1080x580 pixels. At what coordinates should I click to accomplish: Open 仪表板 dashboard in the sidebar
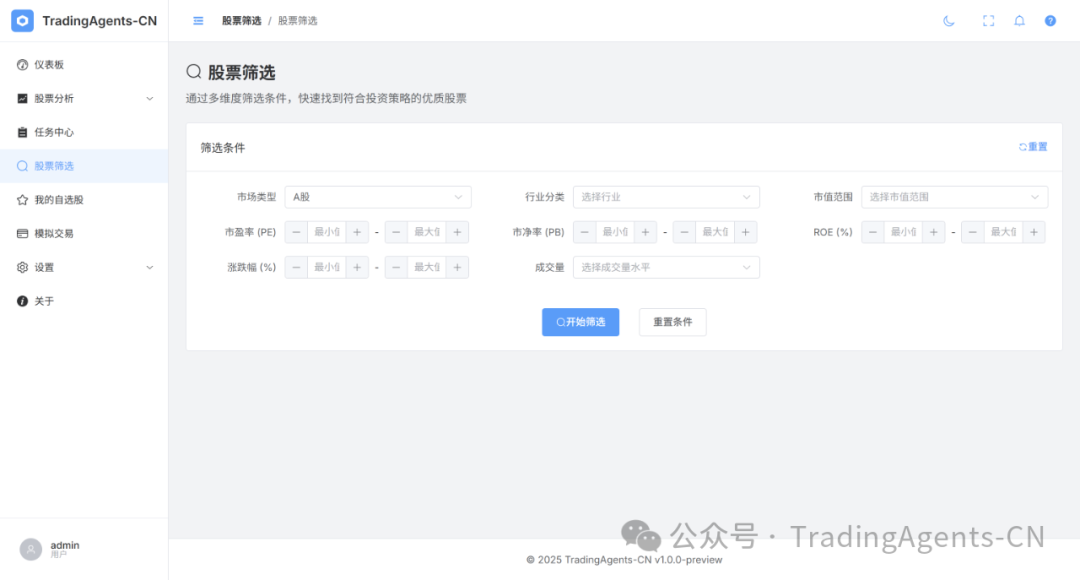tap(49, 65)
